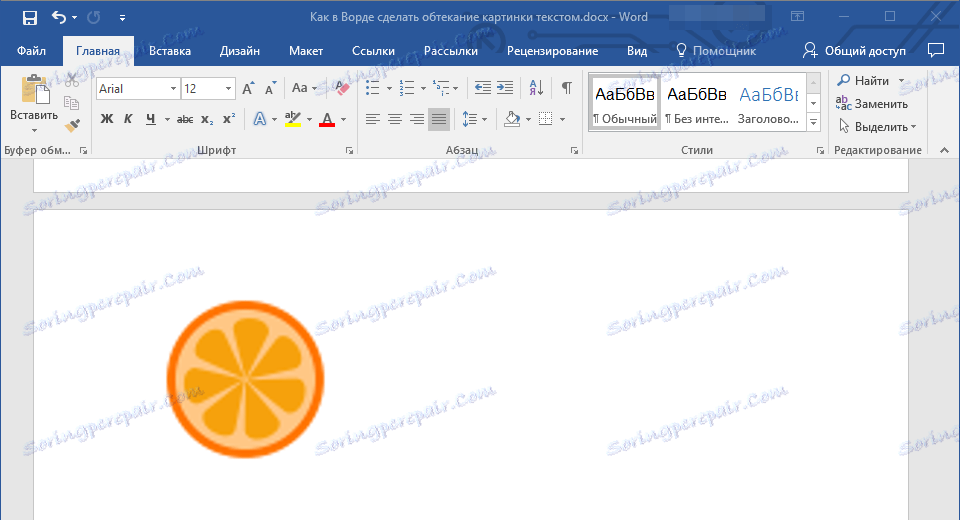Apply the Обычный style
The width and height of the screenshot is (960, 520).
[x=624, y=103]
